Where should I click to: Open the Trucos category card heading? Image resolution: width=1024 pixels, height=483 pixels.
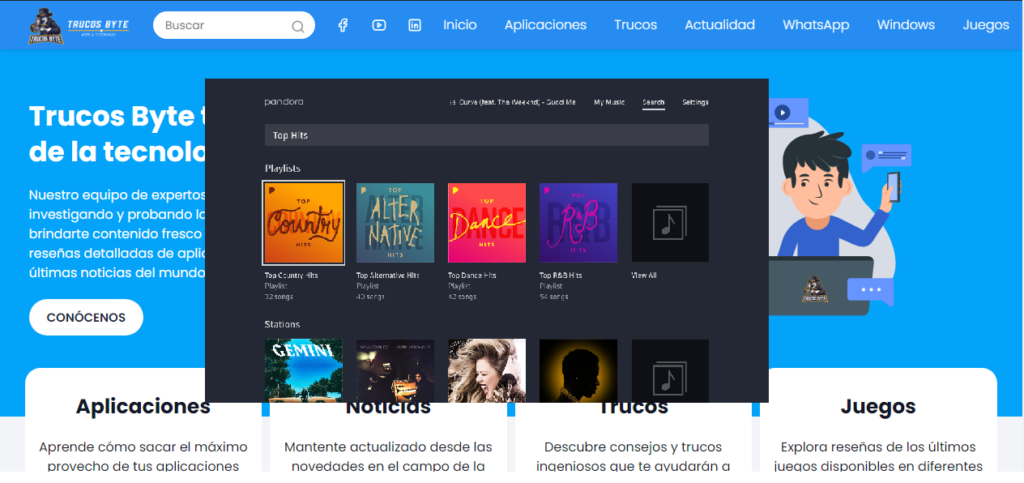[x=633, y=408]
